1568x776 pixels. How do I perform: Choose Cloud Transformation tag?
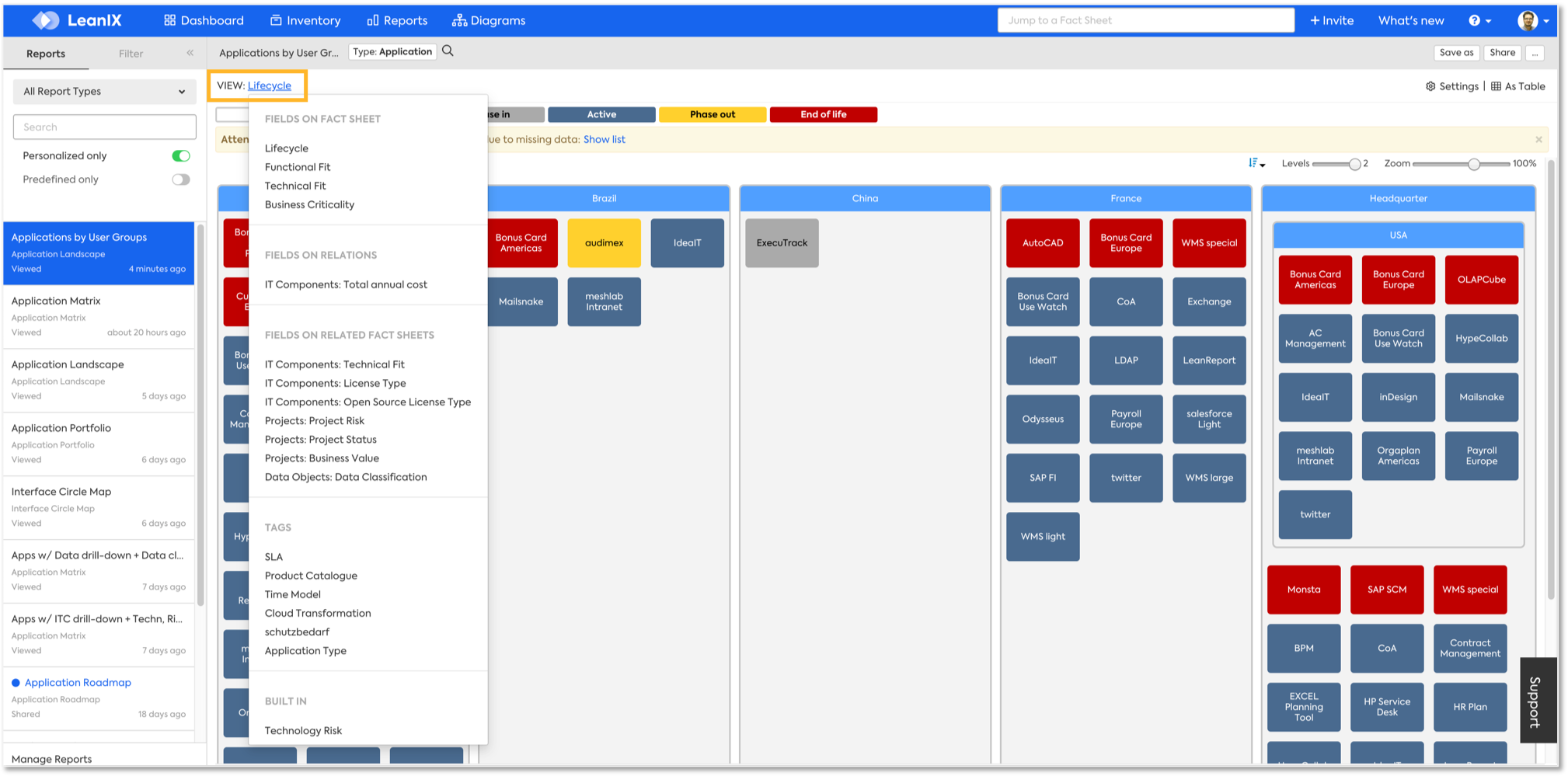(x=318, y=613)
